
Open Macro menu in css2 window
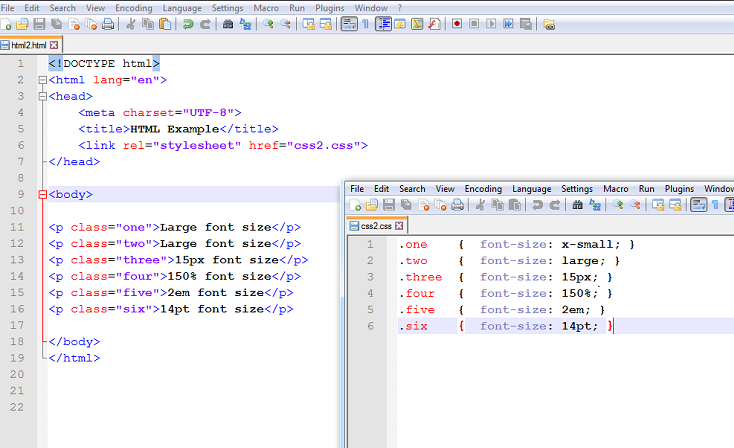pyautogui.click(x=616, y=189)
